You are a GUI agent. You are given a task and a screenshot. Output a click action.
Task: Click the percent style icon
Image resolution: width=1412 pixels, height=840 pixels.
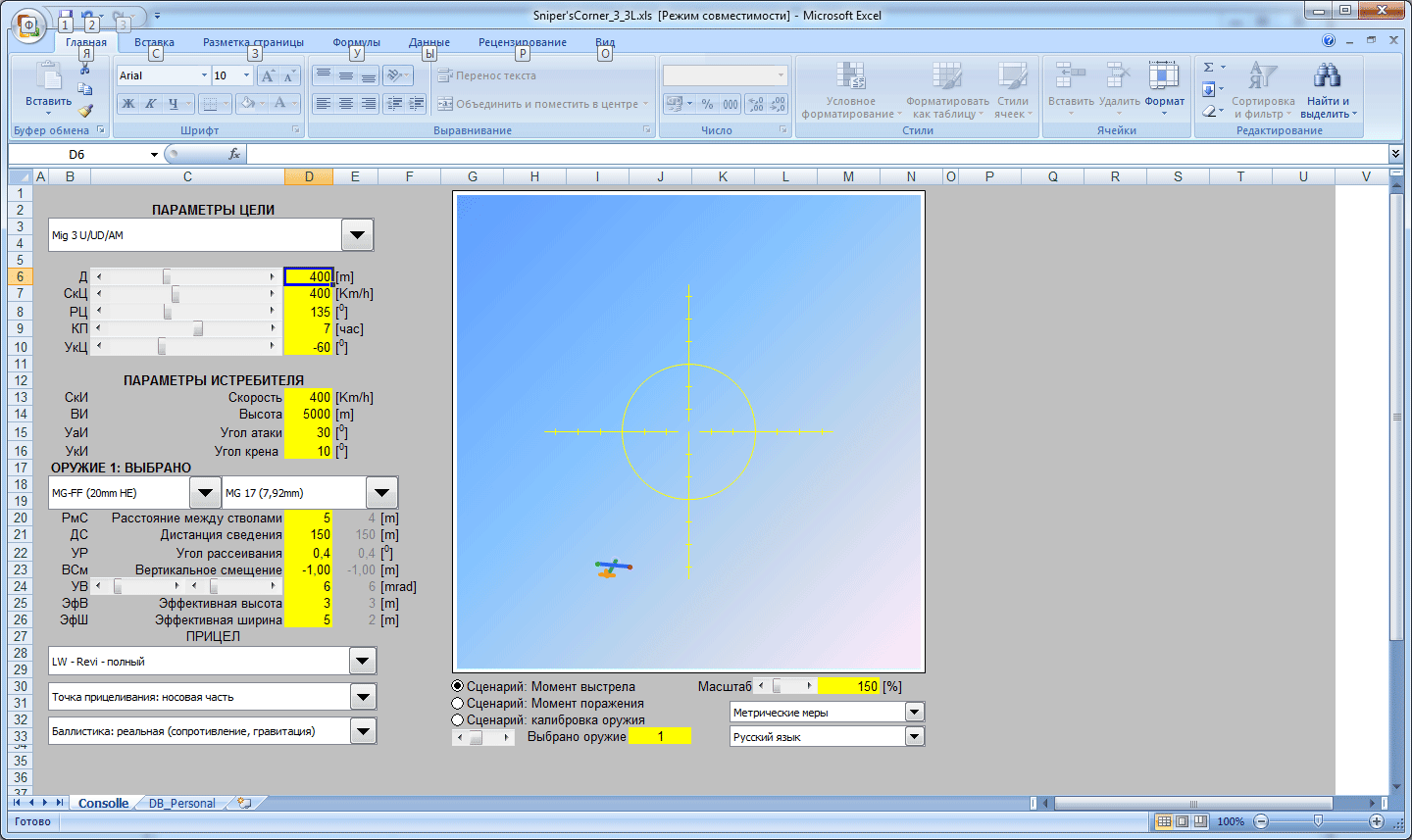point(707,104)
